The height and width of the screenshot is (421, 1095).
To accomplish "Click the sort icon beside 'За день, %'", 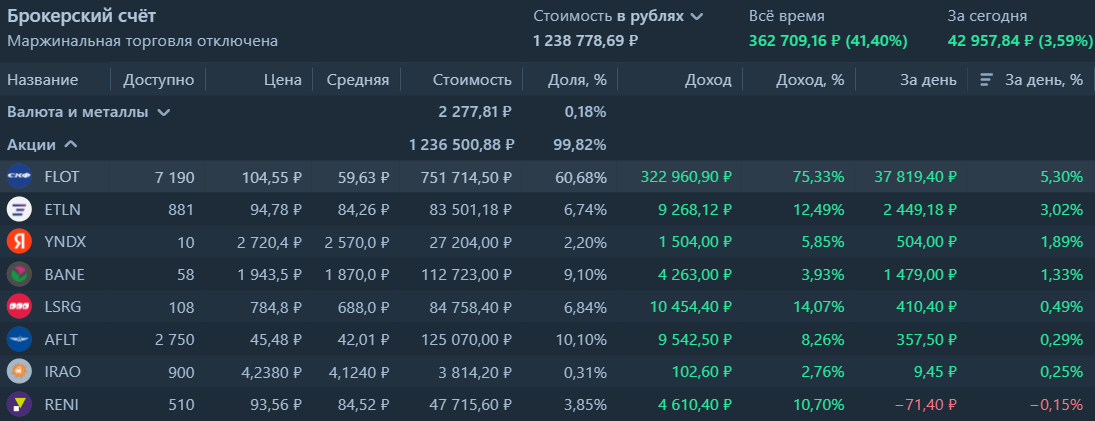I will click(986, 80).
